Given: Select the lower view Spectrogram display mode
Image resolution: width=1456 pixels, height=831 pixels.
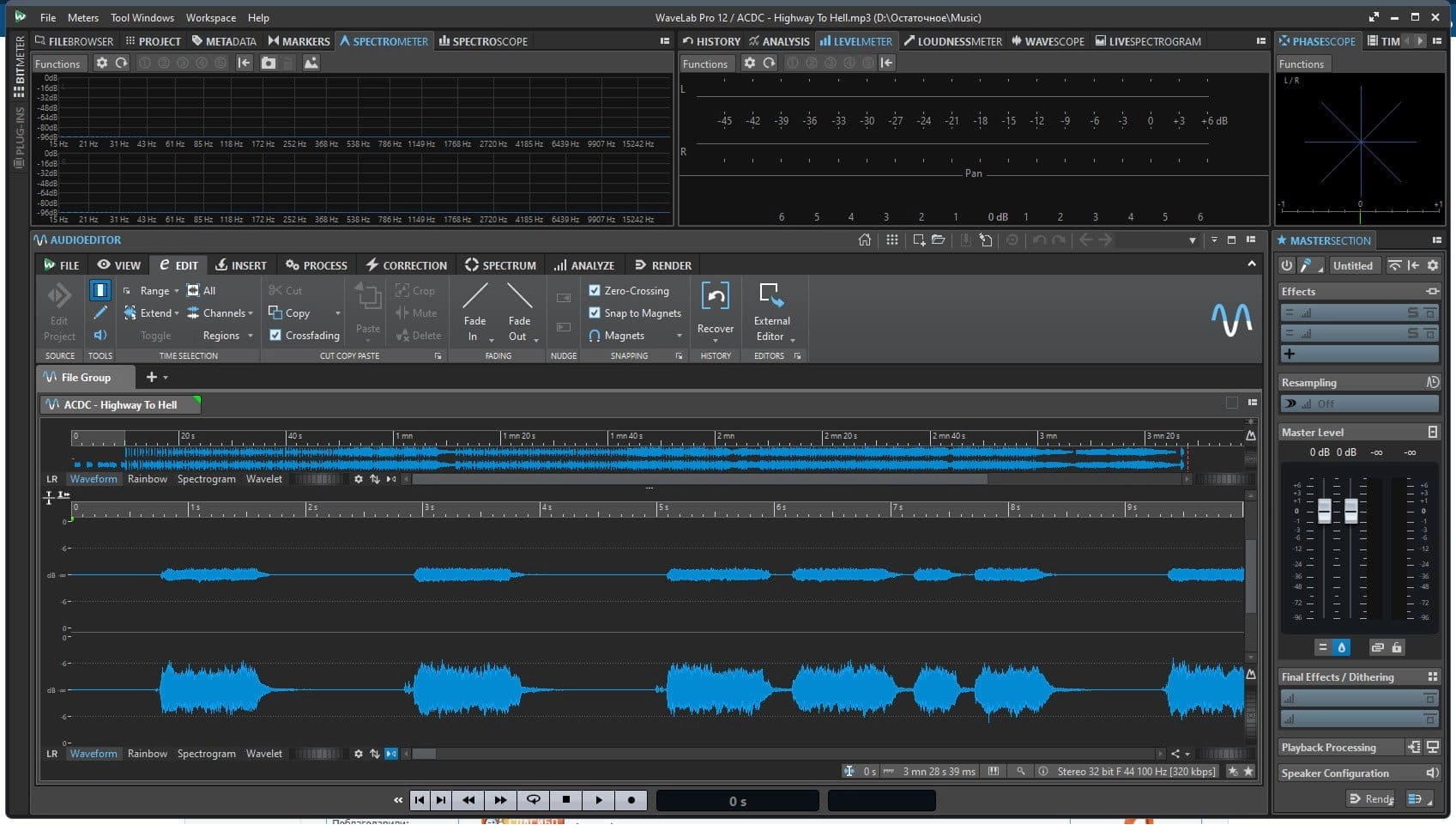Looking at the screenshot, I should coord(206,754).
